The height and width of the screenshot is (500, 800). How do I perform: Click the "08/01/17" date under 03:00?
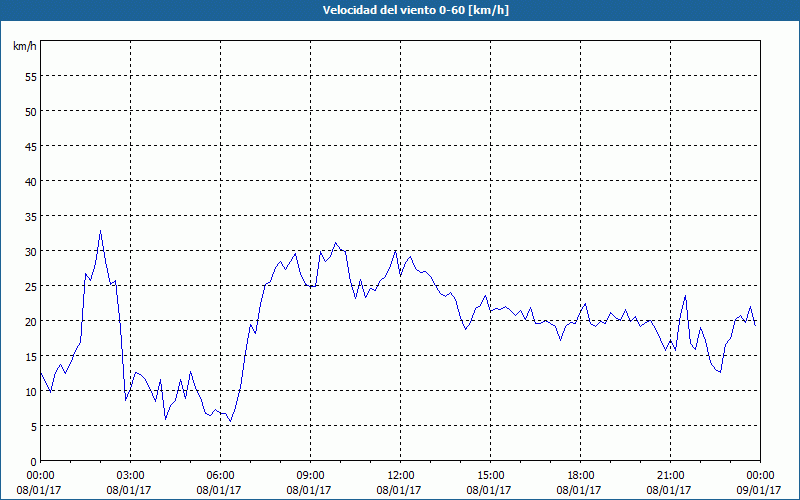tap(129, 490)
